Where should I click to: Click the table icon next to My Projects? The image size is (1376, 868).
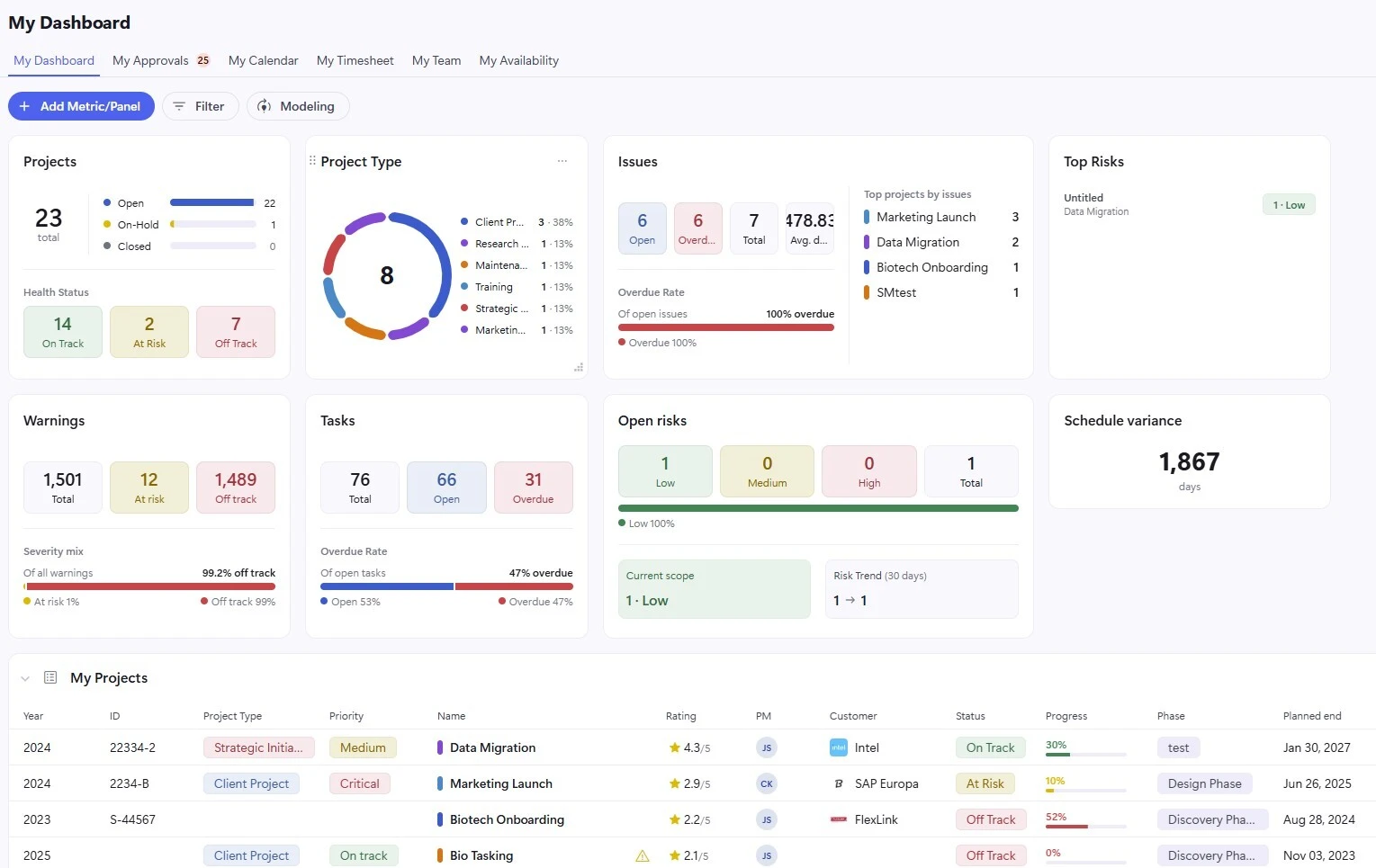[50, 677]
